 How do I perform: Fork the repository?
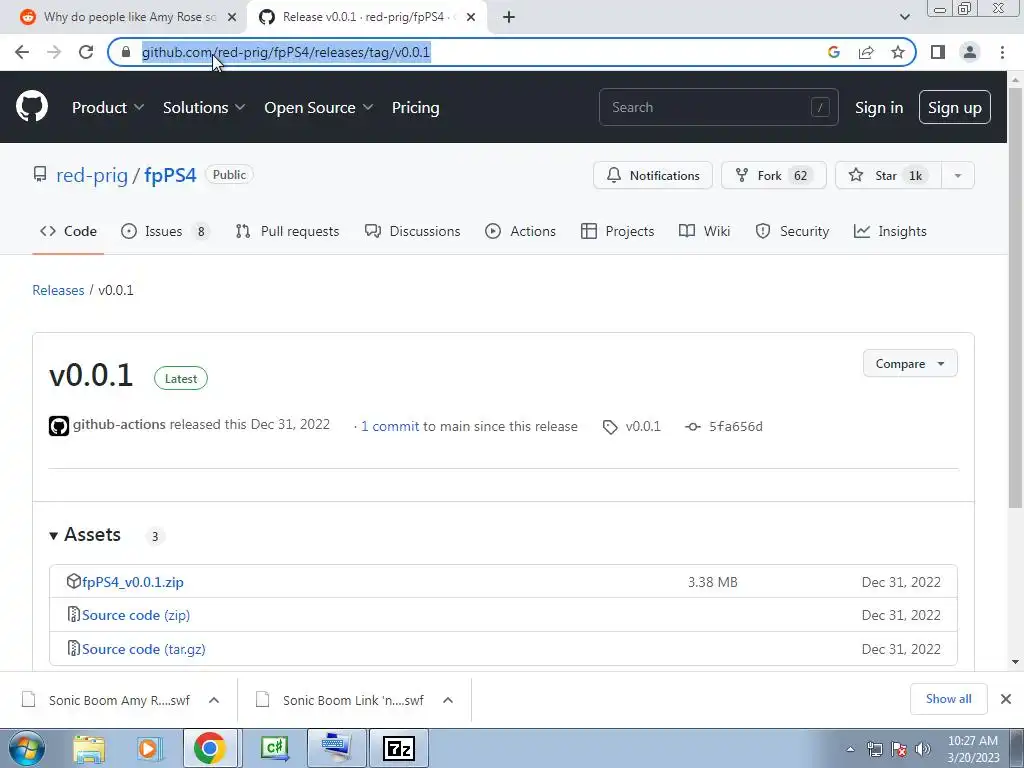point(773,175)
